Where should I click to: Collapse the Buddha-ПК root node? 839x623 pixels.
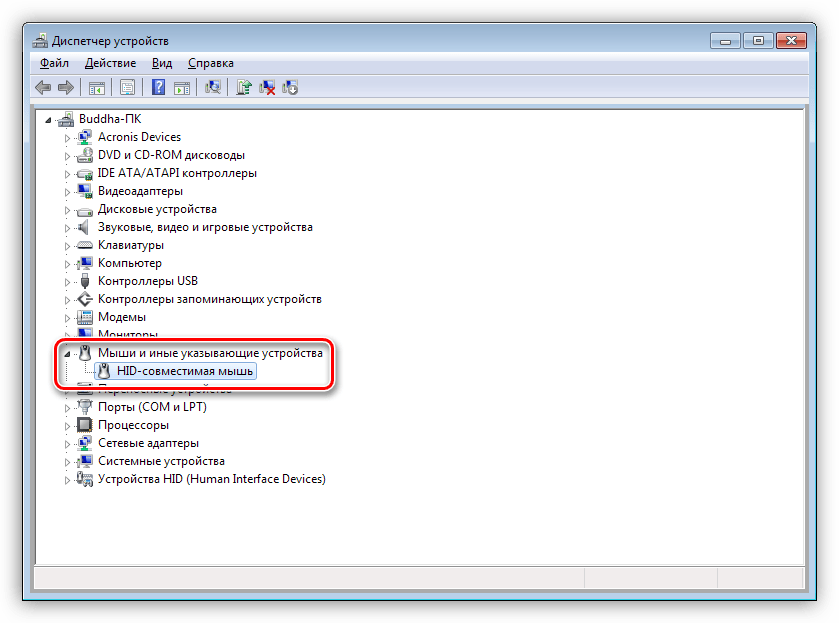(x=50, y=119)
